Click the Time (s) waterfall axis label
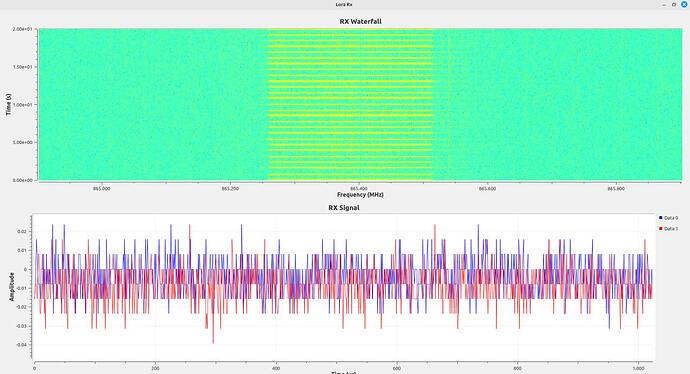This screenshot has height=374, width=690. [8, 105]
